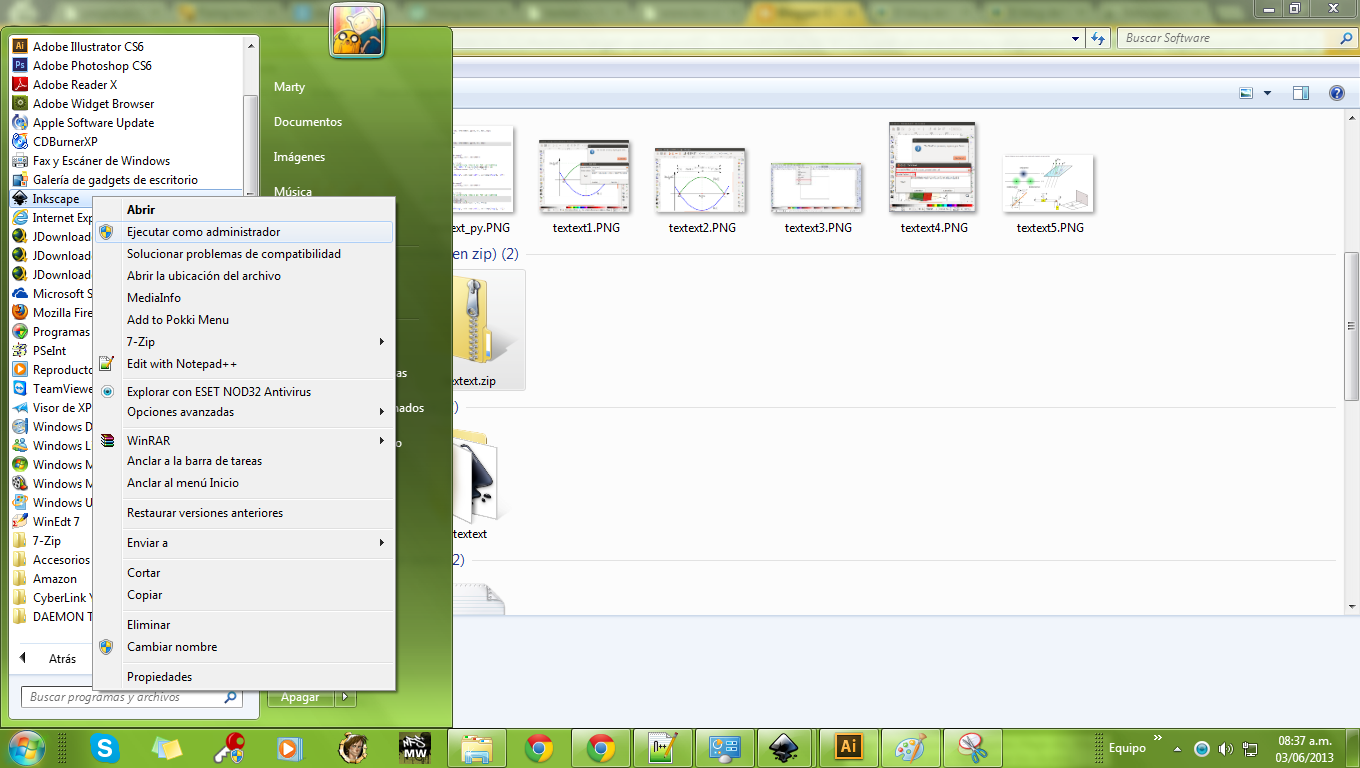Switch to Inkscape on the taskbar
This screenshot has width=1360, height=768.
[785, 747]
